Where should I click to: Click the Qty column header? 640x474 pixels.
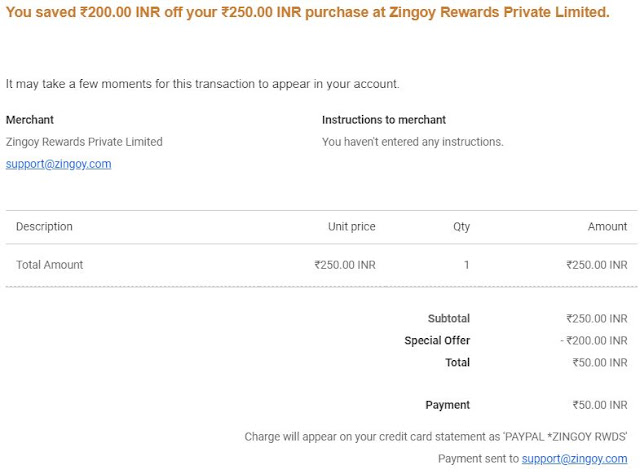click(462, 227)
